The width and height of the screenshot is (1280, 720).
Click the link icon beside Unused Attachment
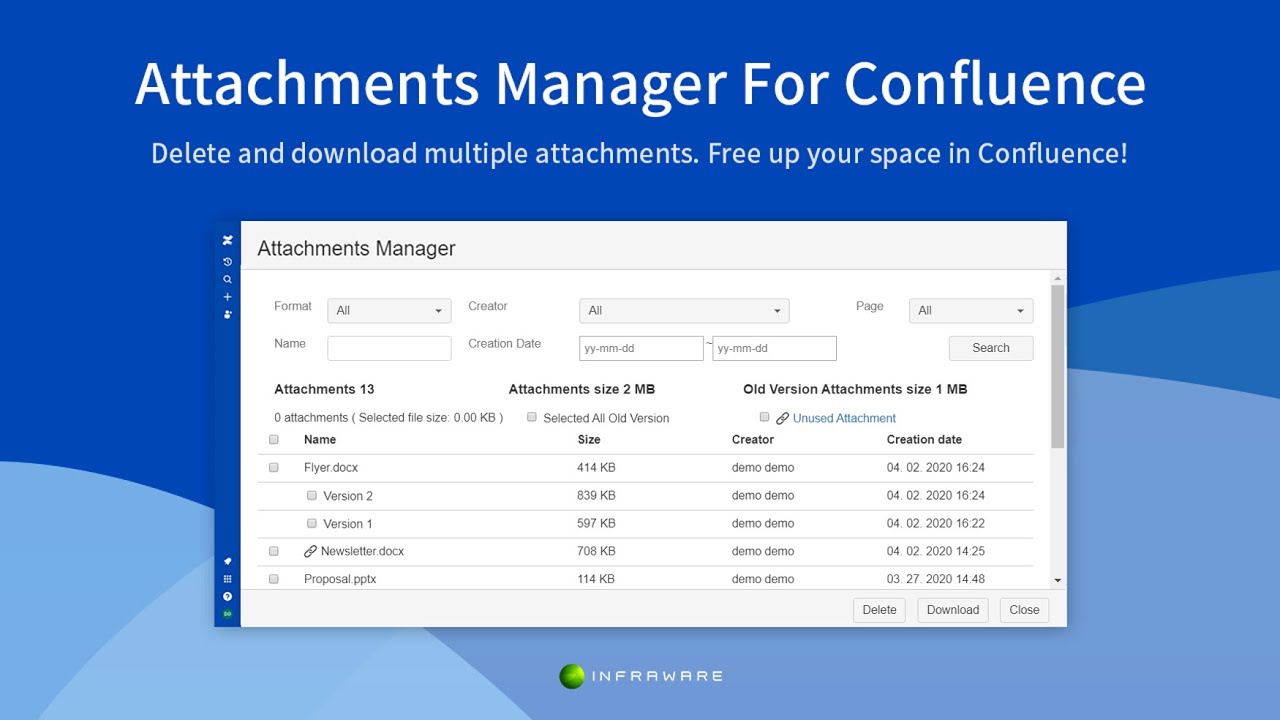point(782,419)
